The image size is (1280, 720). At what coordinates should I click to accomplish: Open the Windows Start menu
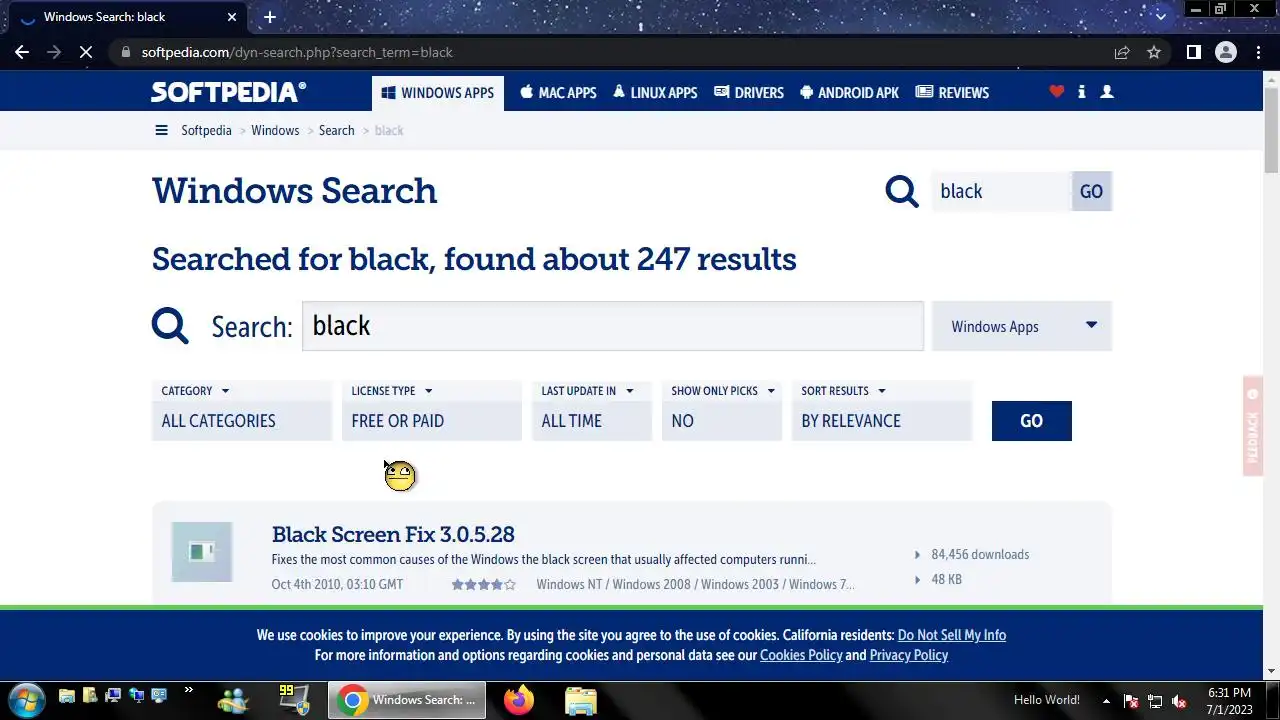coord(25,699)
